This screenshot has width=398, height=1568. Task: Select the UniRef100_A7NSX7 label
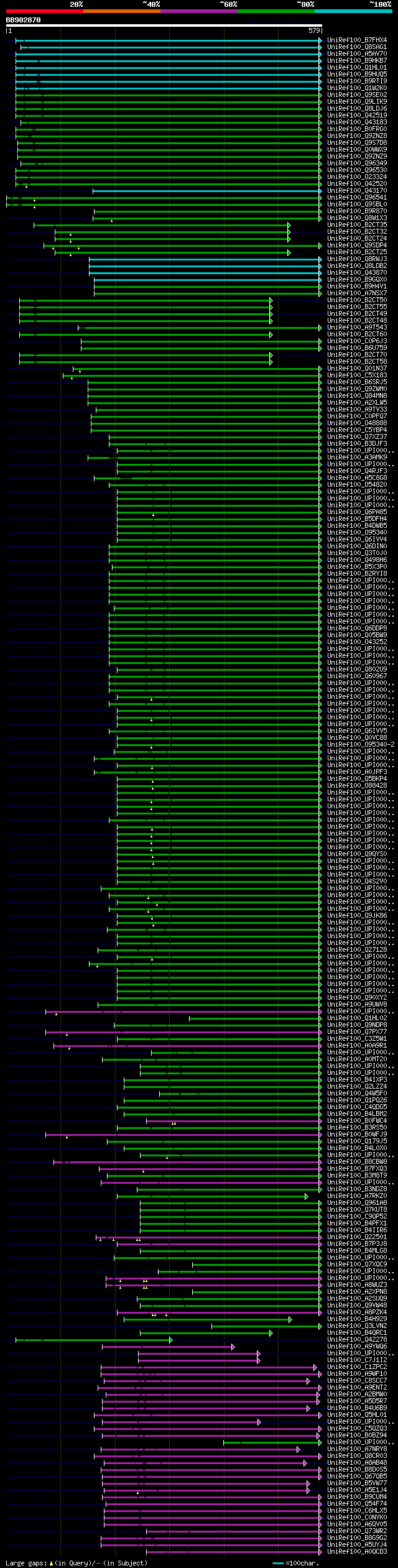[357, 293]
